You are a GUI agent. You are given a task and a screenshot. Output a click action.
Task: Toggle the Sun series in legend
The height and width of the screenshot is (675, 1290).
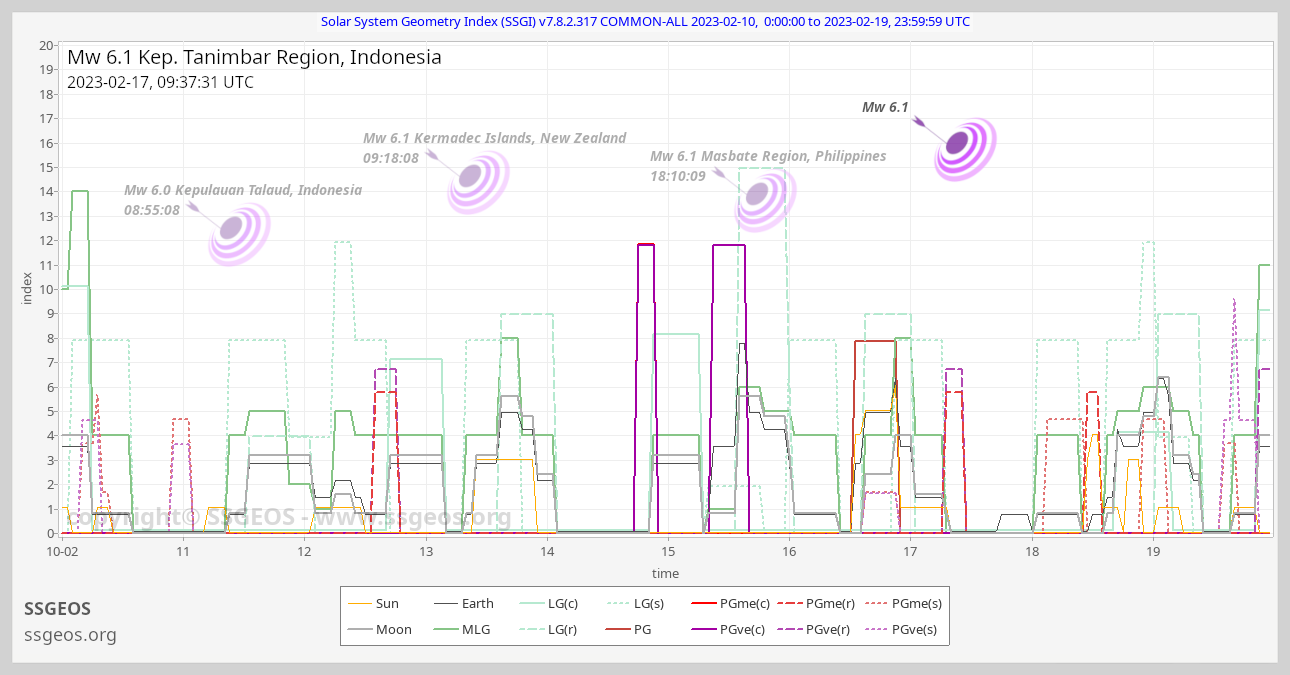372,603
